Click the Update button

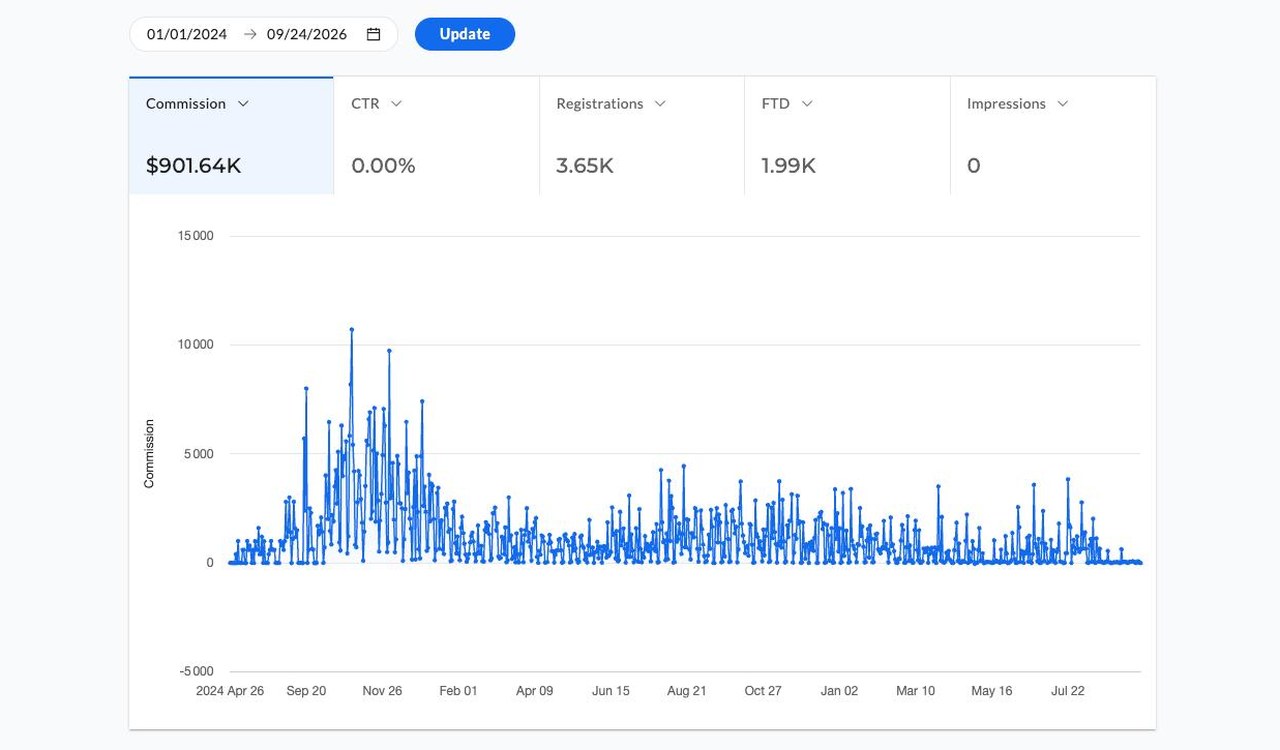[465, 34]
